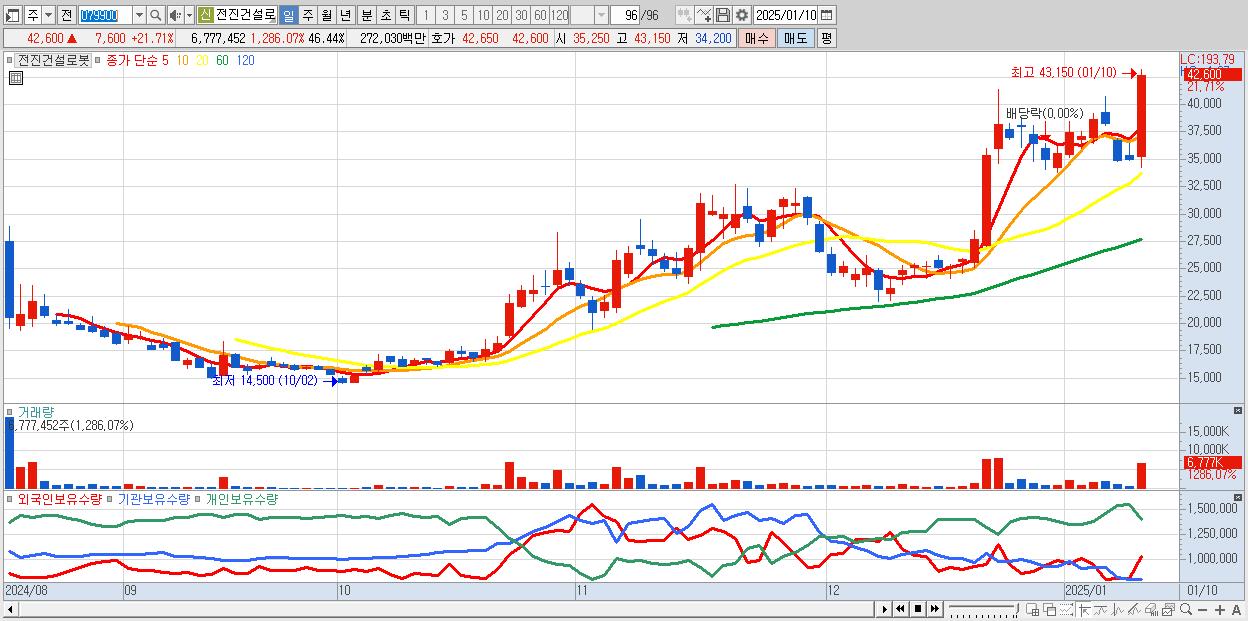Click the 기관보유수량 legend label

pyautogui.click(x=153, y=498)
